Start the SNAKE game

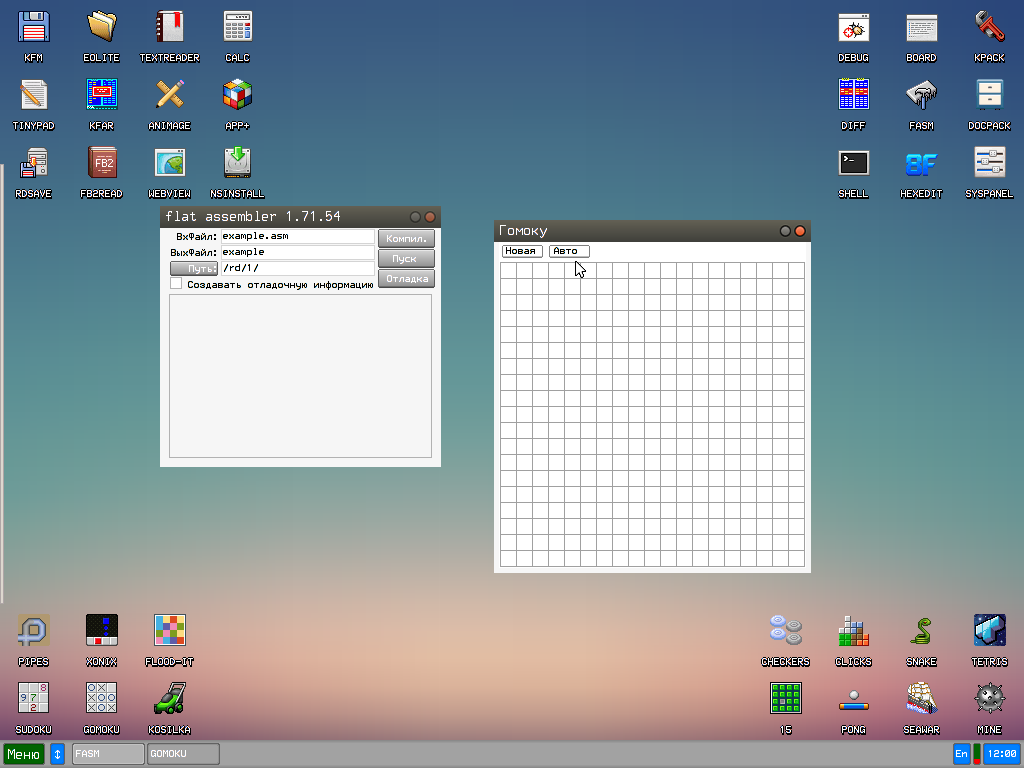(921, 634)
